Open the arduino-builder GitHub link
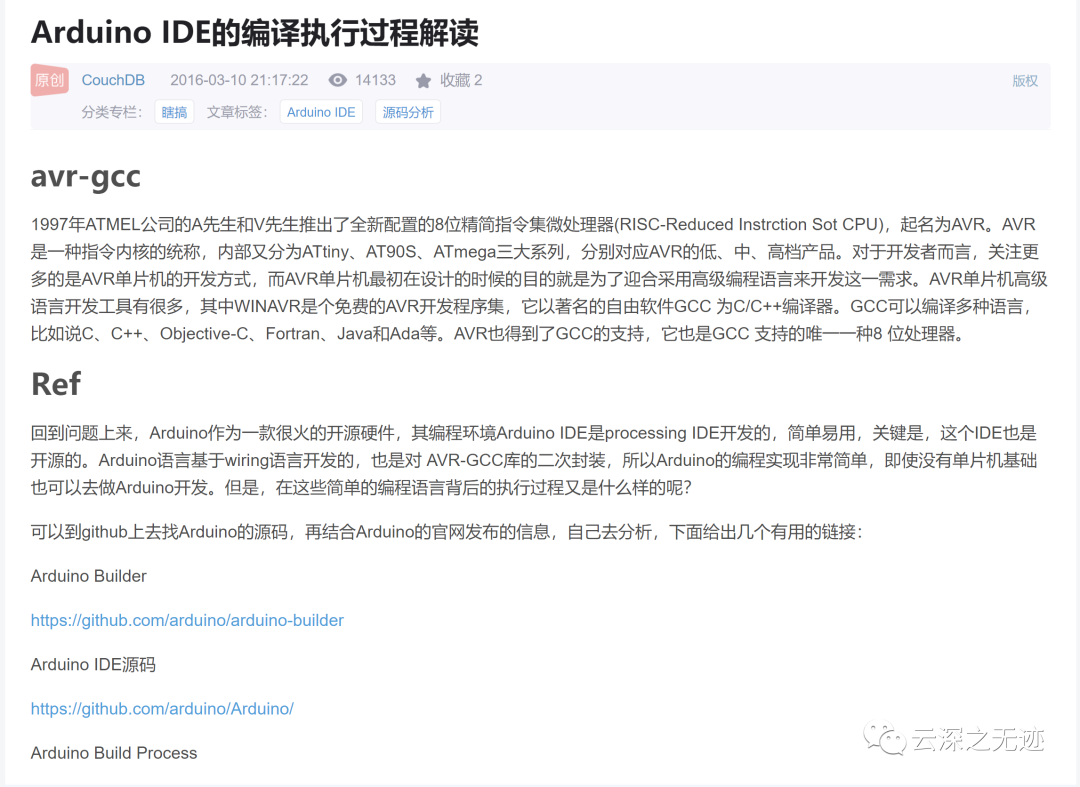Viewport: 1080px width, 787px height. coord(187,620)
